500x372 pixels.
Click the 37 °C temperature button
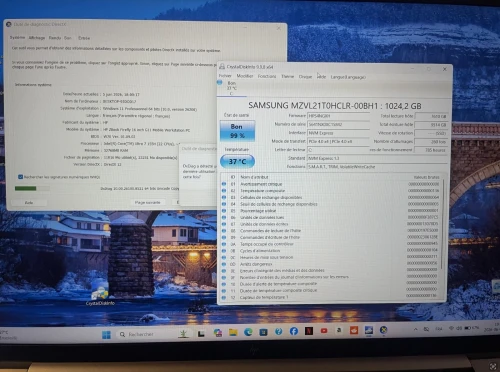click(x=237, y=161)
